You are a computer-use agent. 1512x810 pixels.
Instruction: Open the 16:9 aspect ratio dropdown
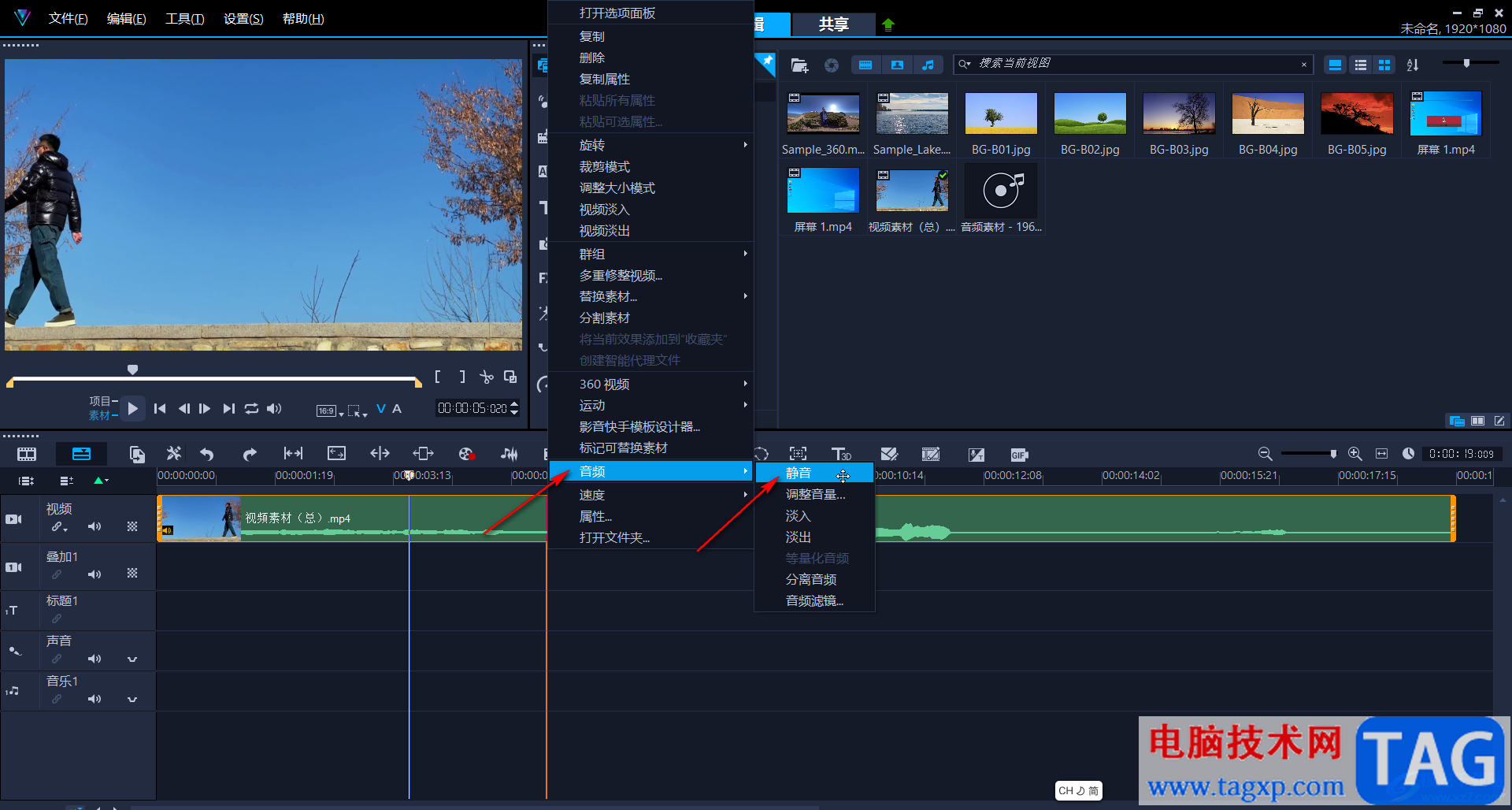click(x=329, y=411)
